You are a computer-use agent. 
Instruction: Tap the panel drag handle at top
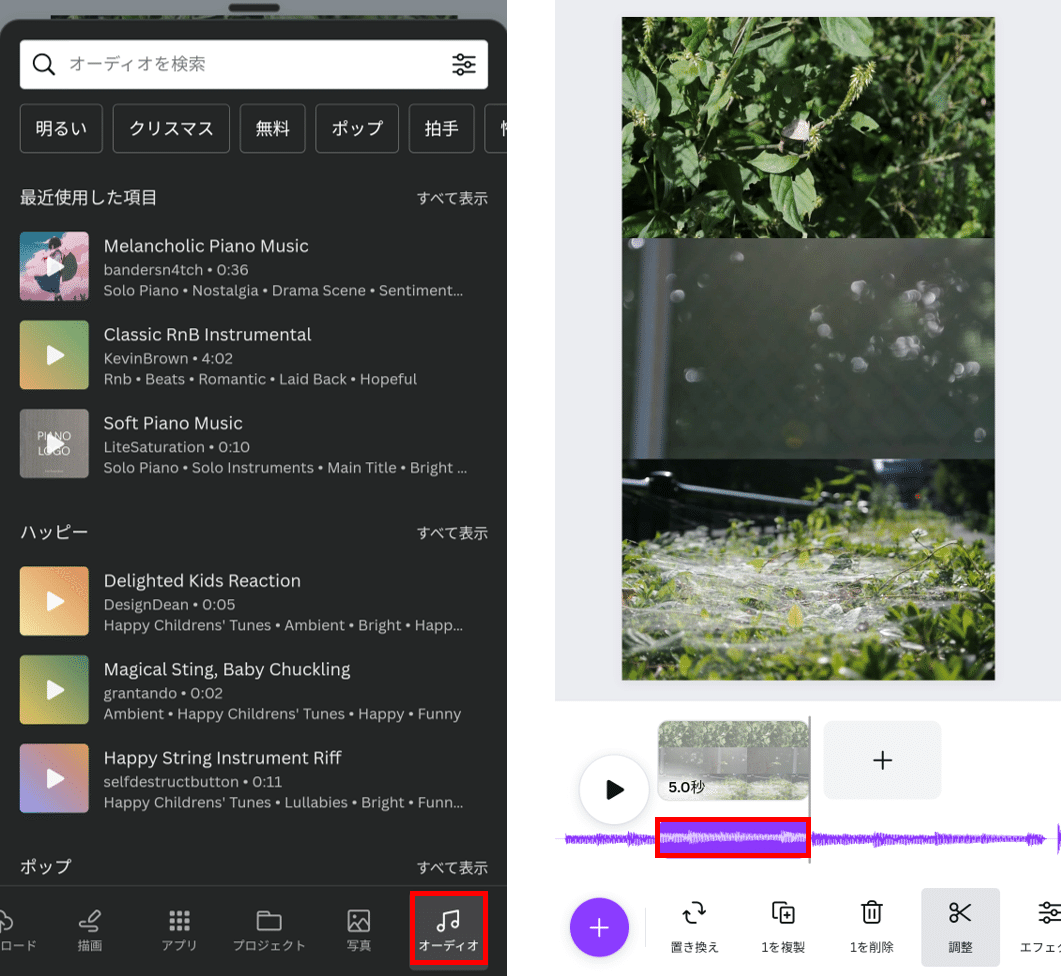pos(254,7)
